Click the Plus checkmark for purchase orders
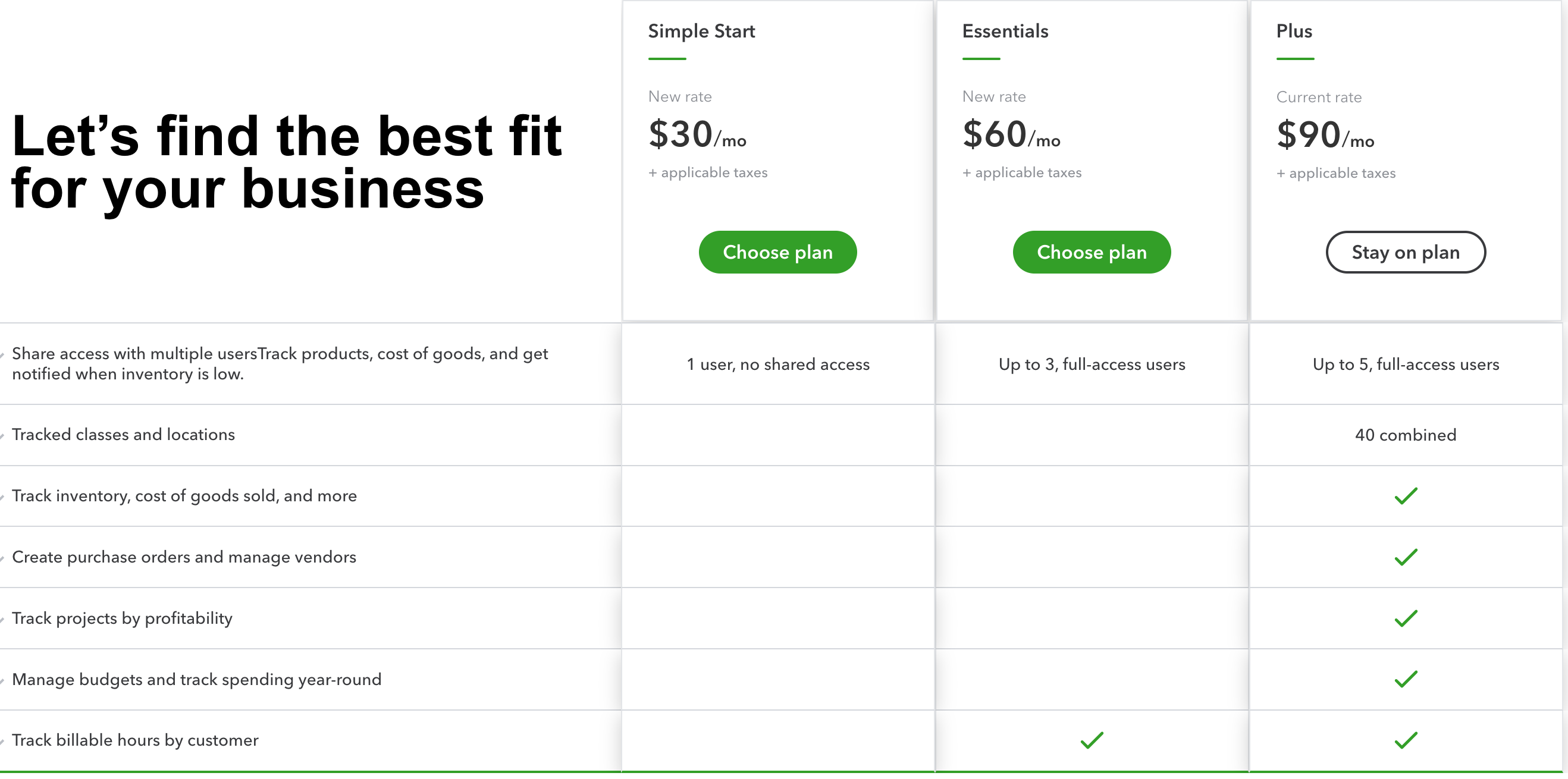The height and width of the screenshot is (779, 1568). [x=1406, y=557]
